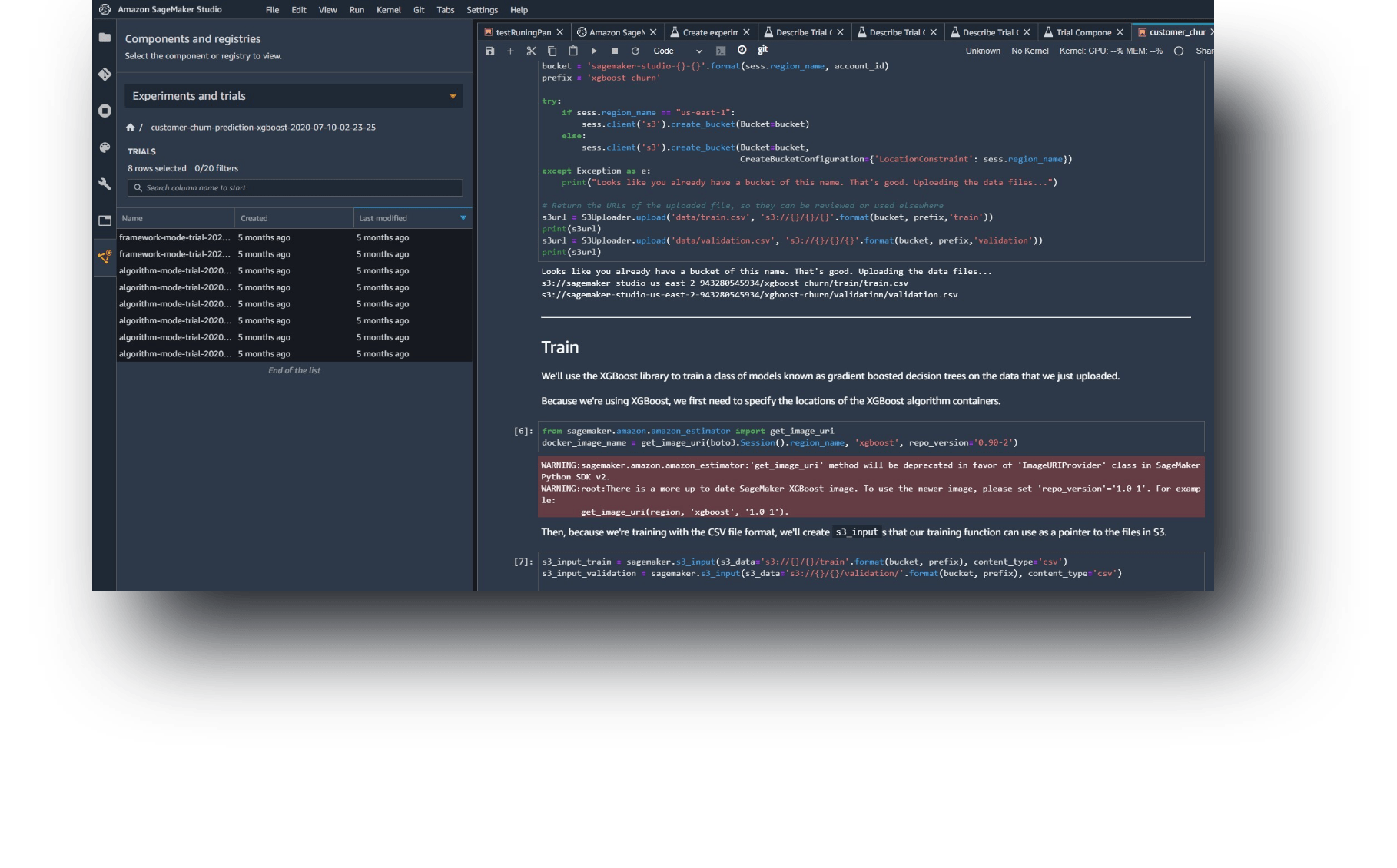Change the cell type Code dropdown
1397x868 pixels.
pyautogui.click(x=677, y=51)
